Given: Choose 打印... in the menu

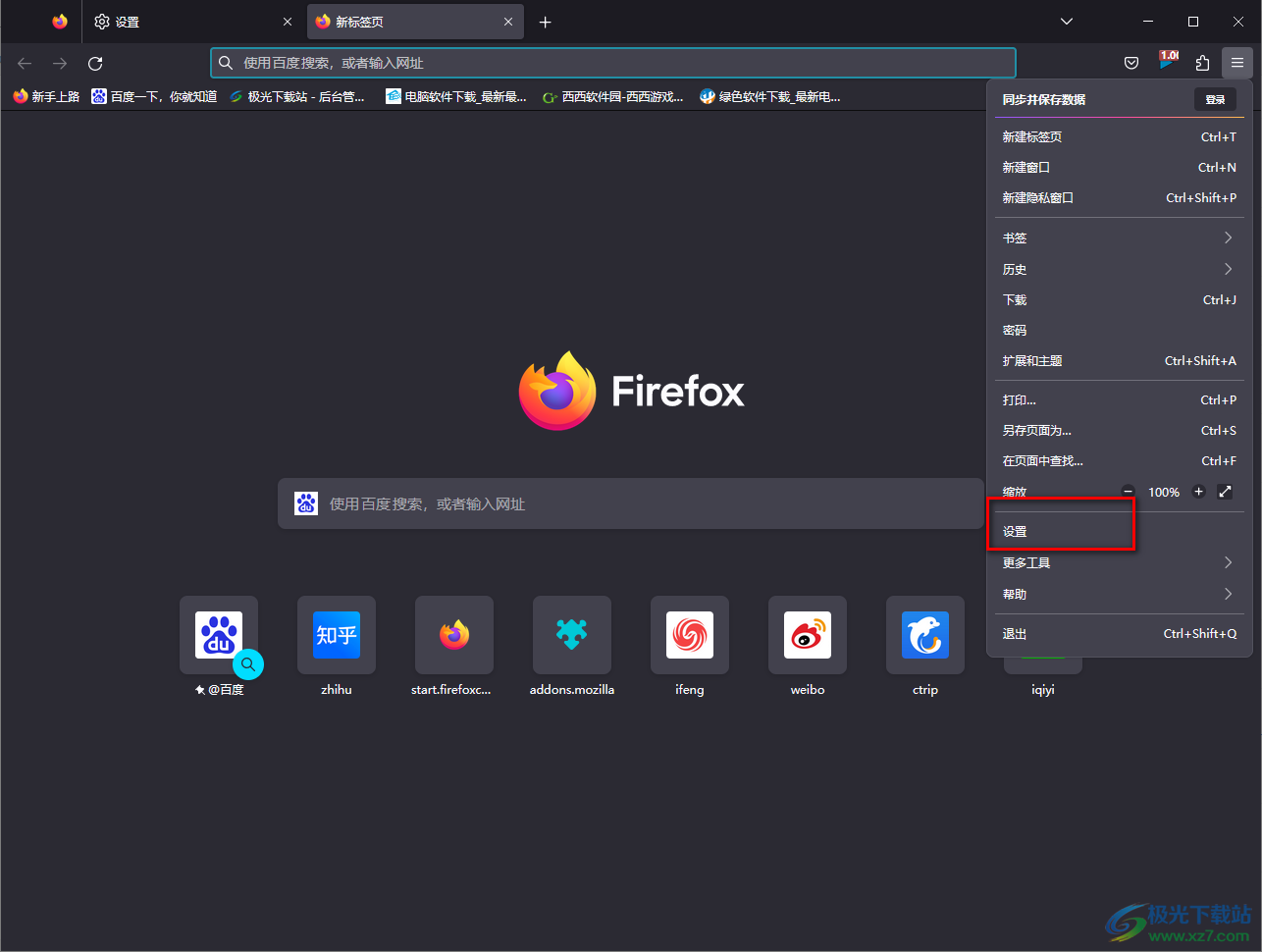Looking at the screenshot, I should point(1119,399).
